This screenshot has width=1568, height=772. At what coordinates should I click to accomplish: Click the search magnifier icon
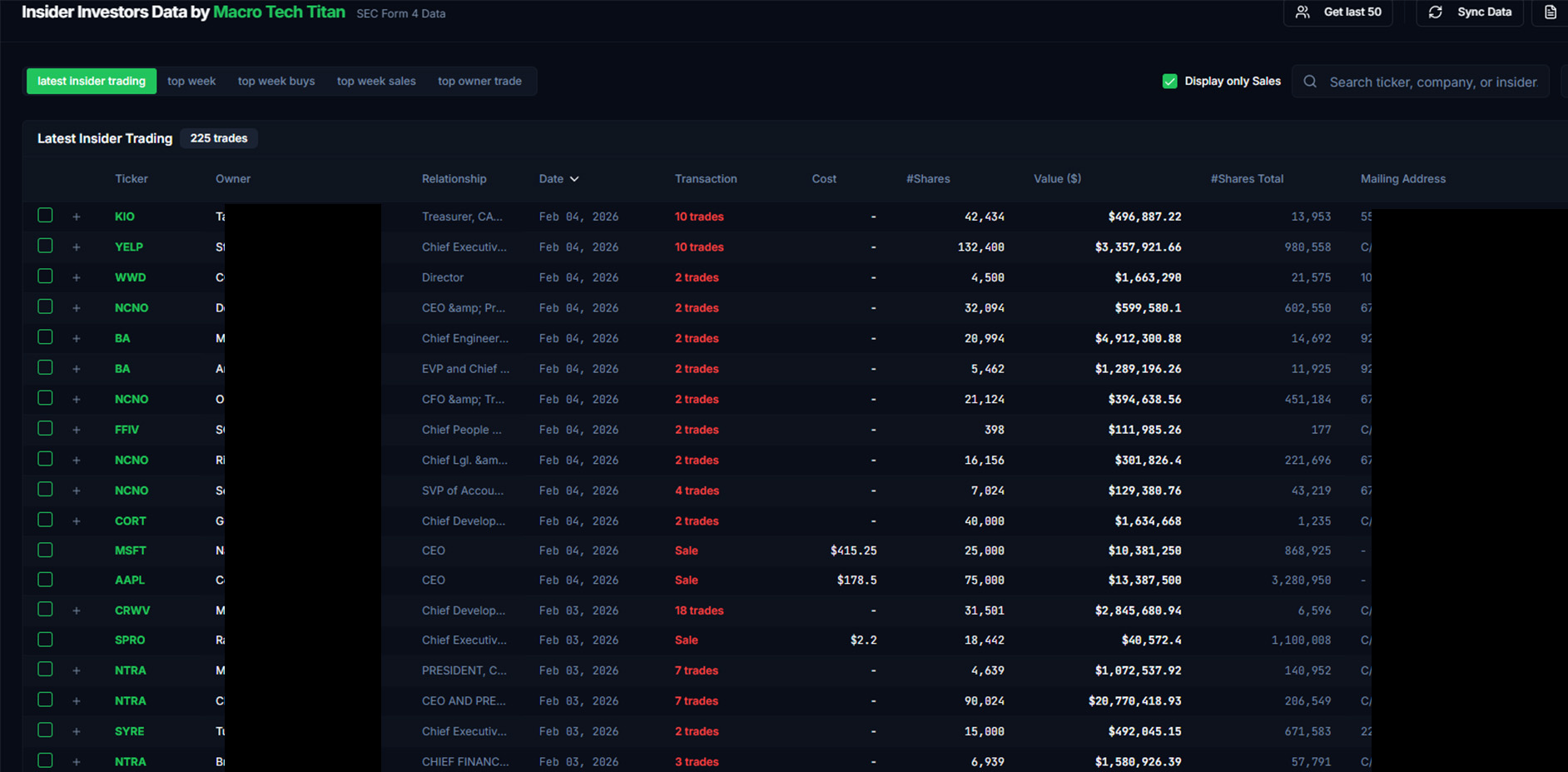(1310, 82)
